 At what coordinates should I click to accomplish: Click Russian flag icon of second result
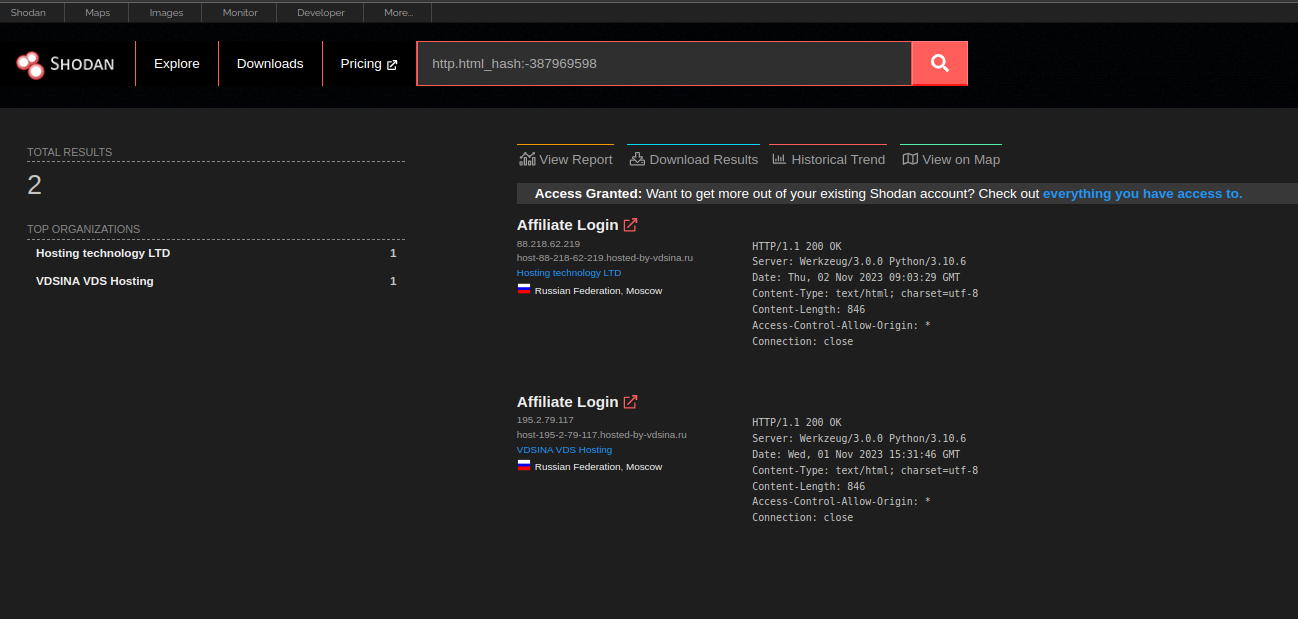523,466
